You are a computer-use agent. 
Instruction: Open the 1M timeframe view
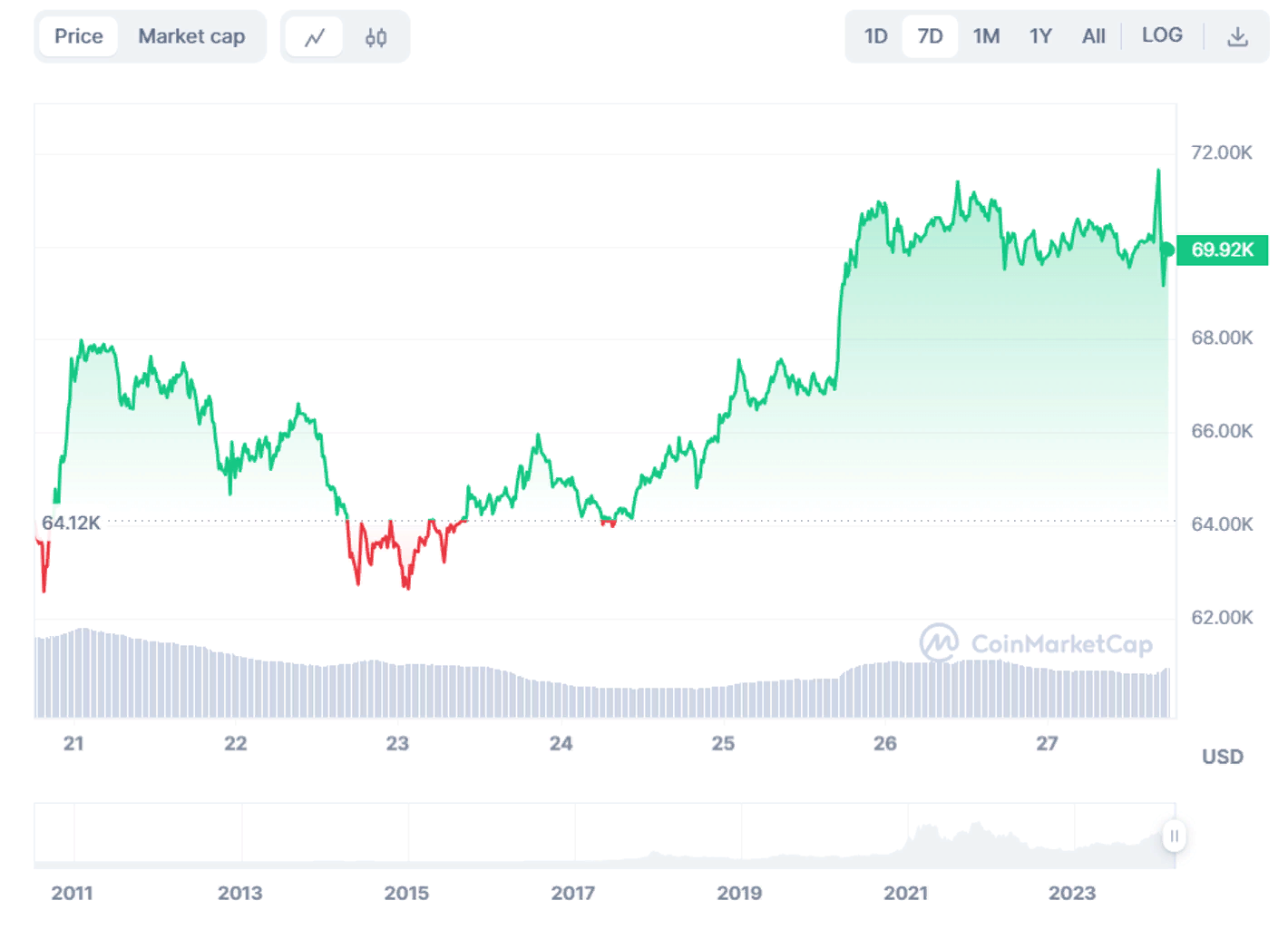[x=986, y=35]
